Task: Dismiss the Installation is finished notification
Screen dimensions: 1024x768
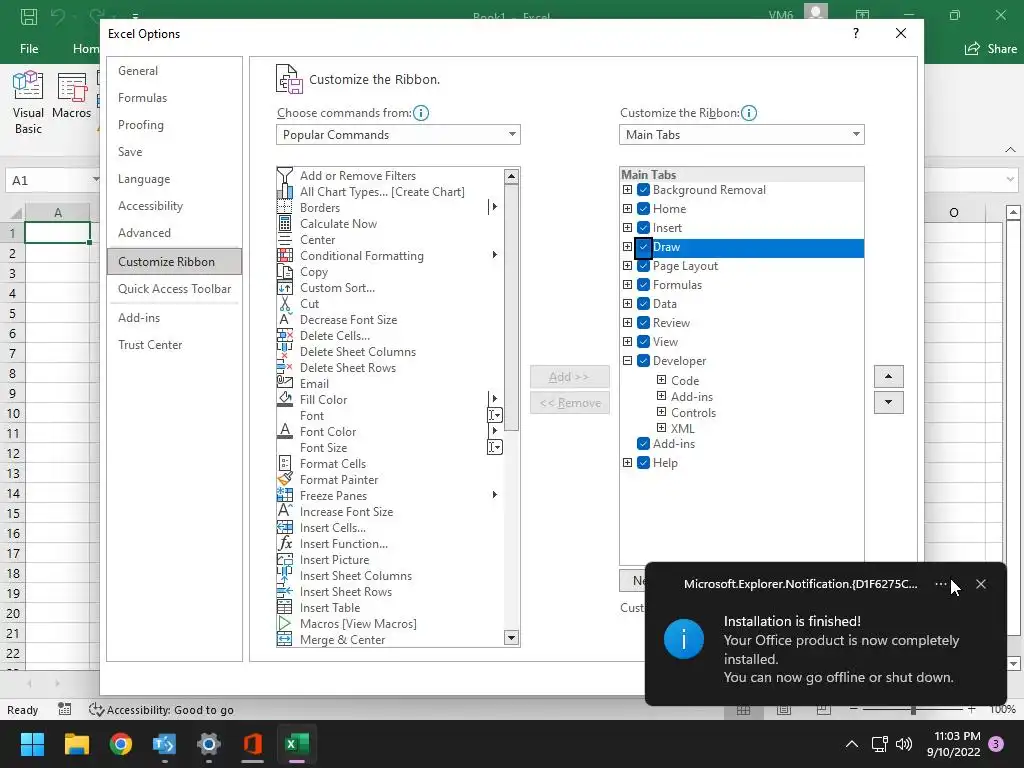Action: [x=981, y=584]
